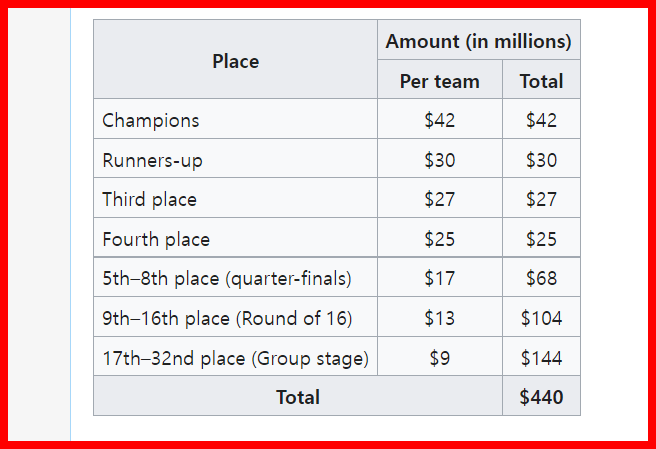Click the Champions per team $42 cell

coord(439,120)
